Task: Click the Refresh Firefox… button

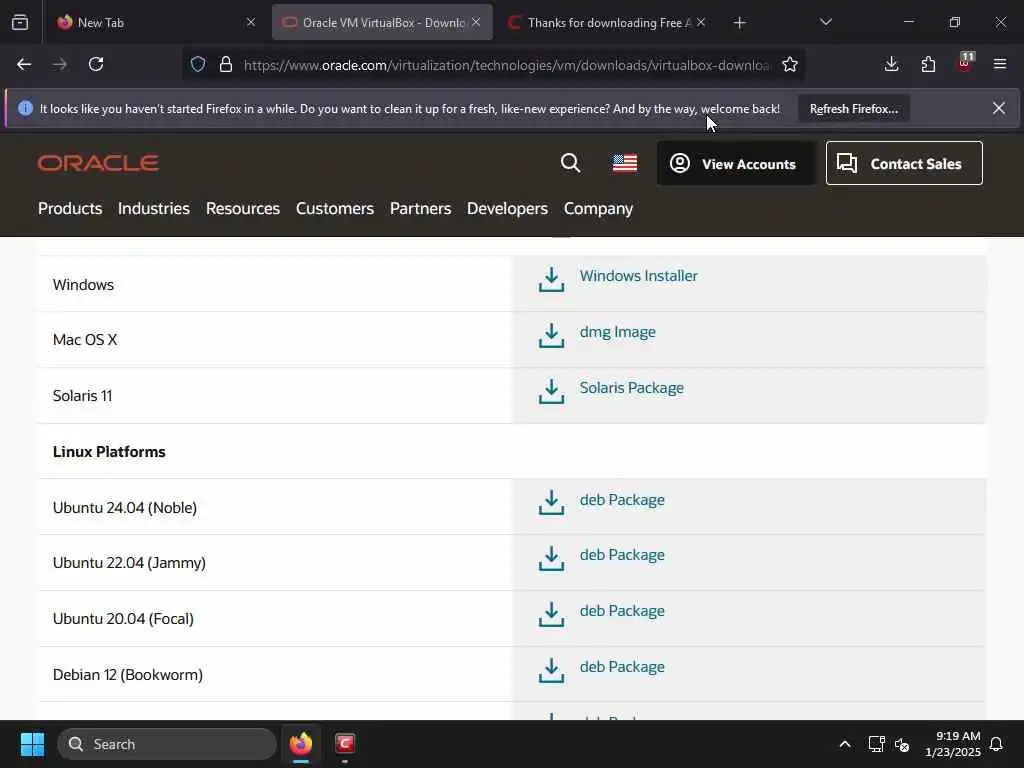Action: [x=854, y=108]
